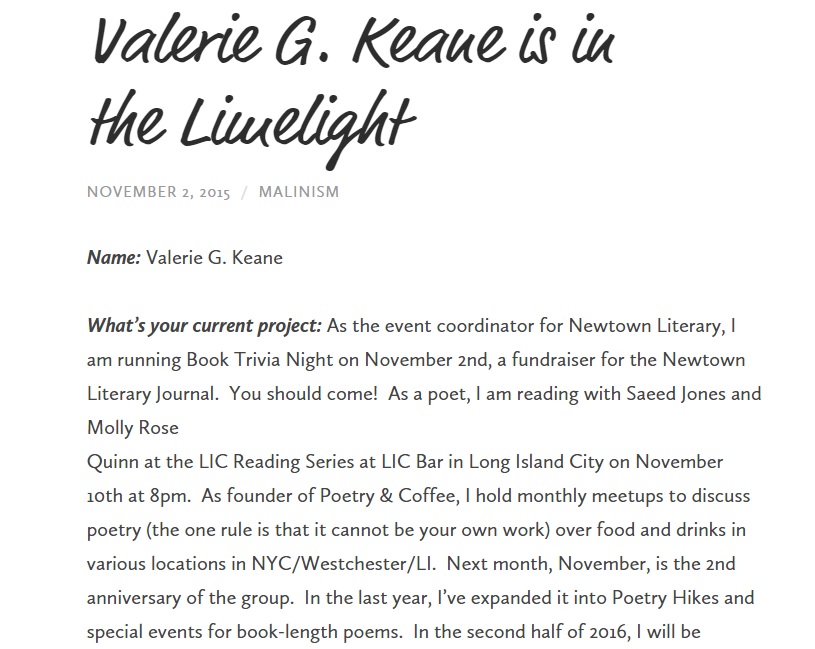This screenshot has width=815, height=649.
Task: Open the MALINISM author link
Action: (x=298, y=192)
